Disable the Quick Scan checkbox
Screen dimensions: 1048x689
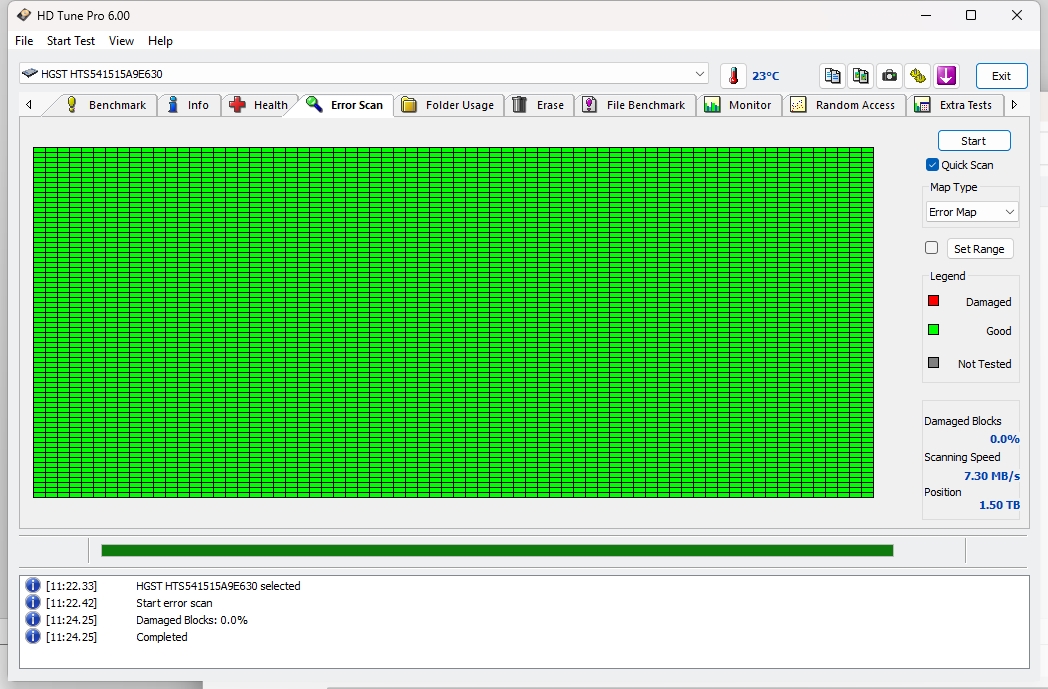pyautogui.click(x=932, y=165)
